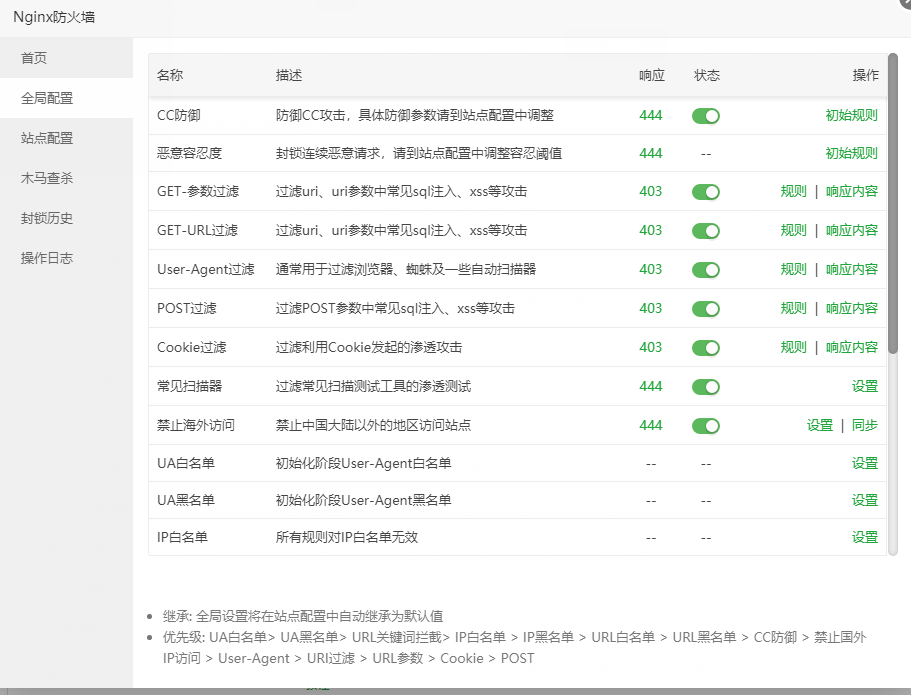This screenshot has width=911, height=695.
Task: Click 同步 next to 禁止海外访问
Action: (x=866, y=425)
